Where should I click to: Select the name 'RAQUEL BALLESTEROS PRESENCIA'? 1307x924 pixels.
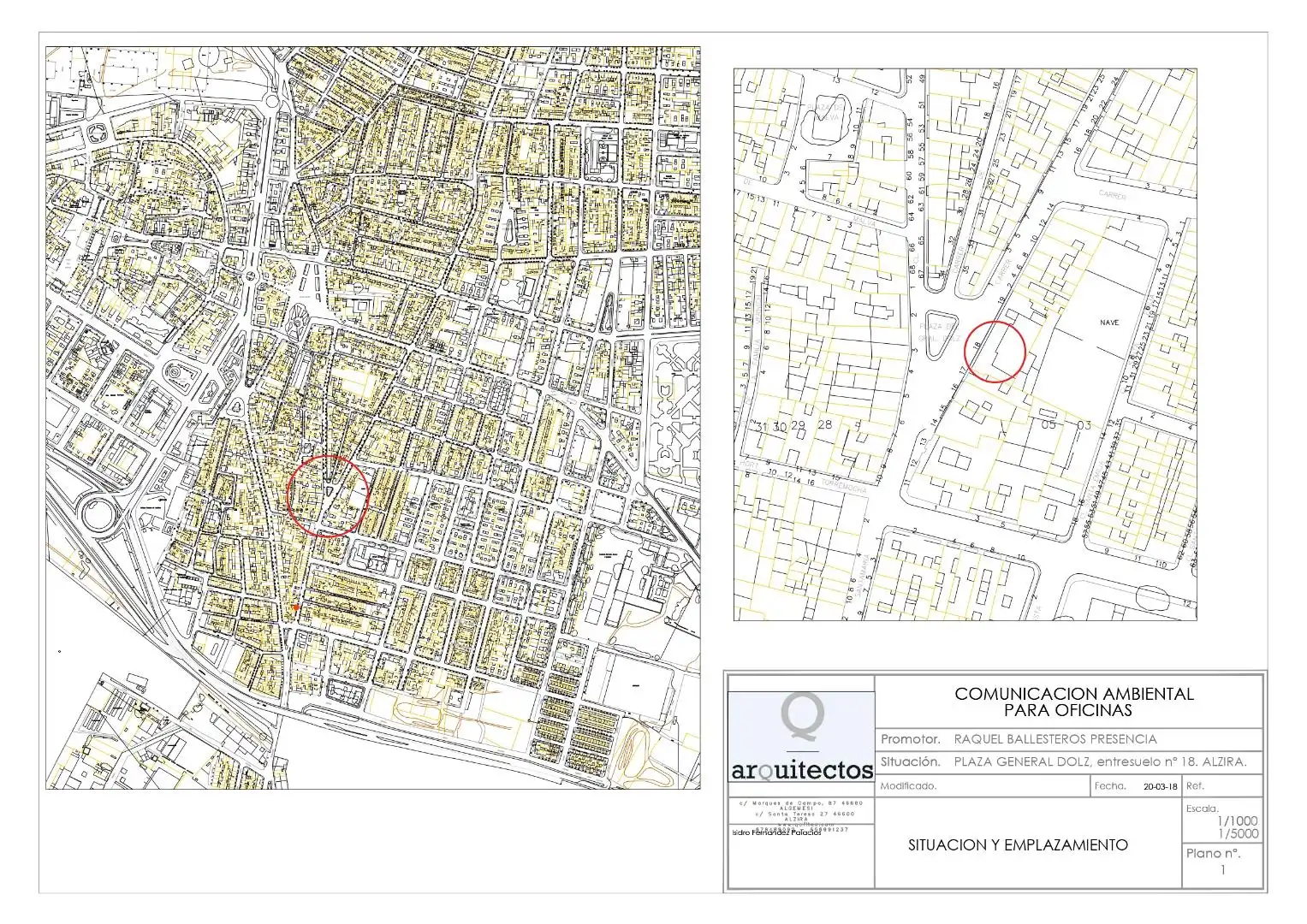(x=1055, y=739)
